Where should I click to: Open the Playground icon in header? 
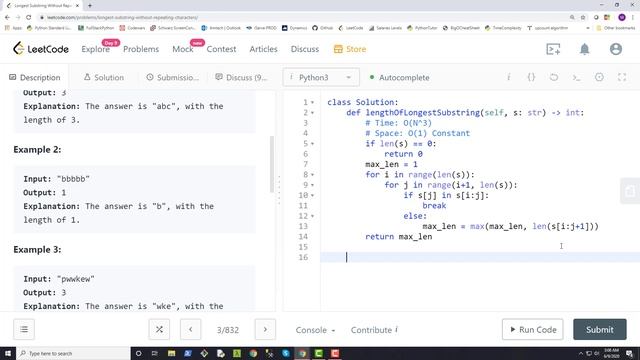point(553,49)
